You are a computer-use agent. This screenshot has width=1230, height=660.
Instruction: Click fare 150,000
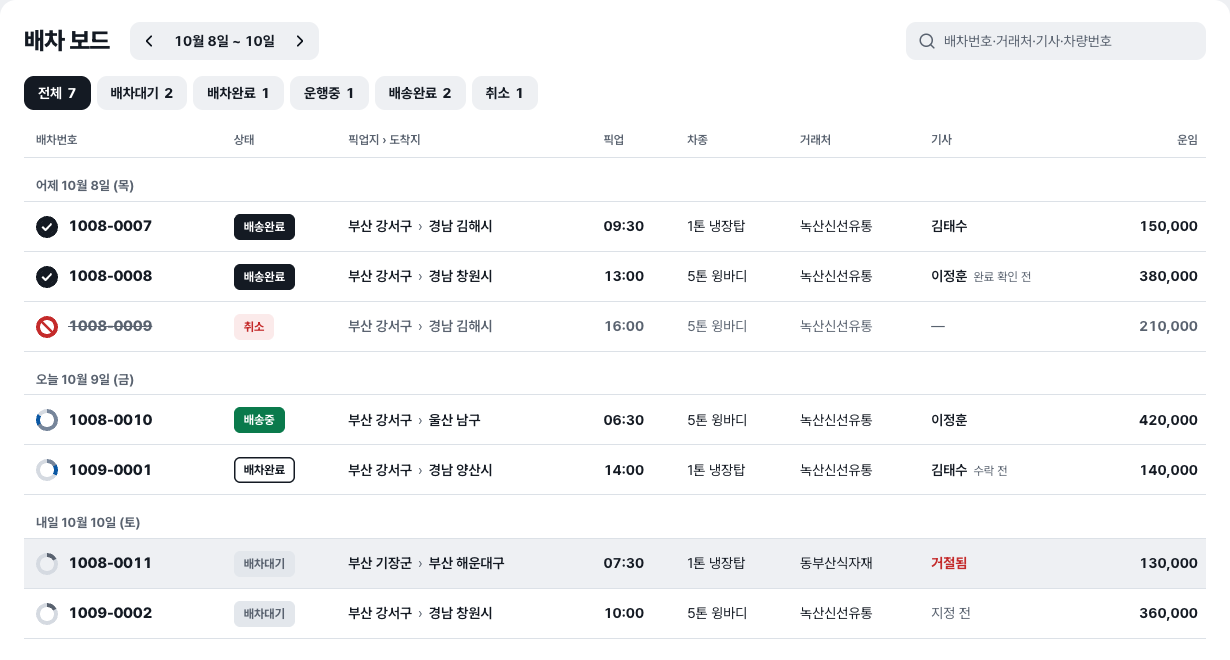pos(1168,227)
